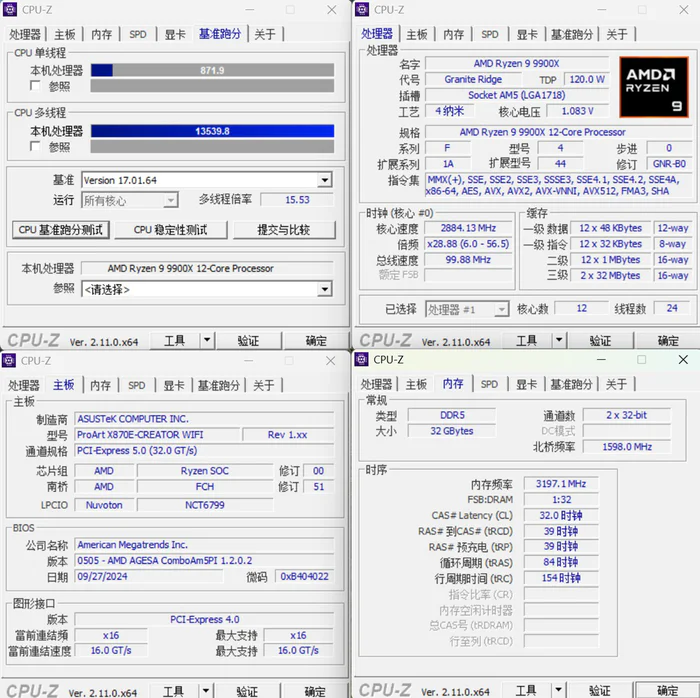Click the AMD Ryzen 9 logo image

tap(654, 87)
